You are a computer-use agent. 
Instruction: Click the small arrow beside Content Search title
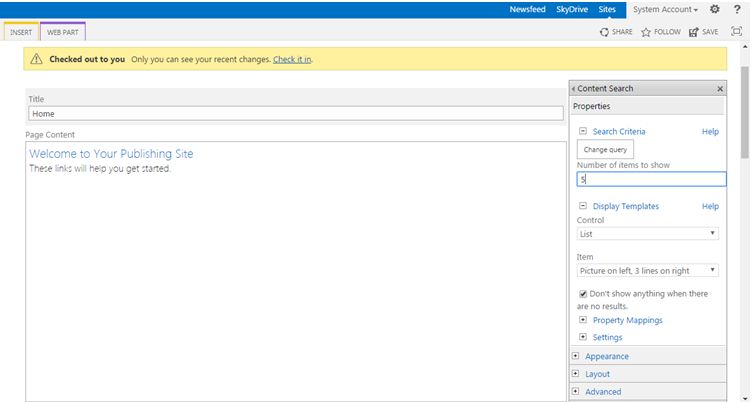573,89
